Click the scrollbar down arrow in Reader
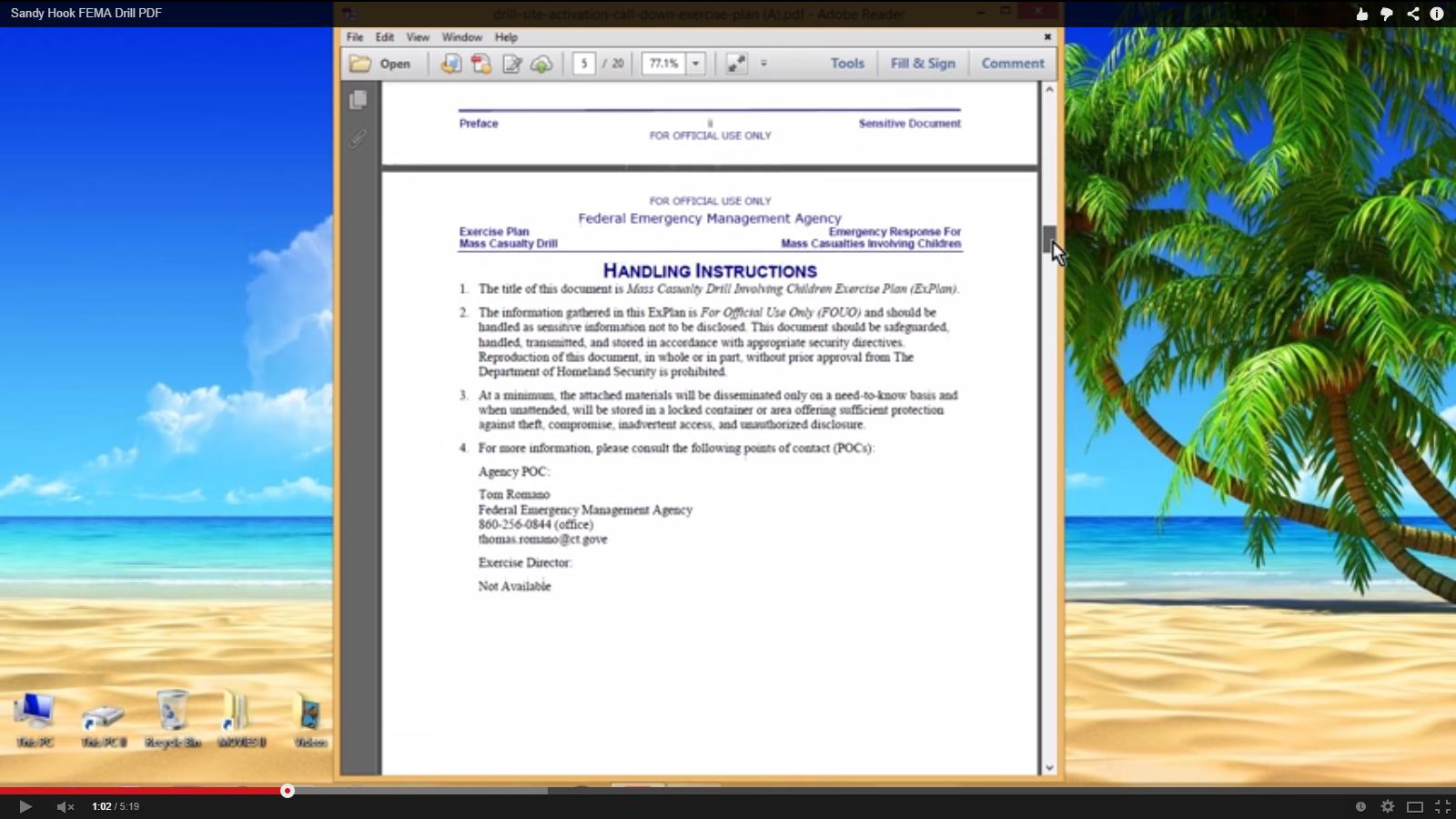1456x819 pixels. coord(1049,768)
